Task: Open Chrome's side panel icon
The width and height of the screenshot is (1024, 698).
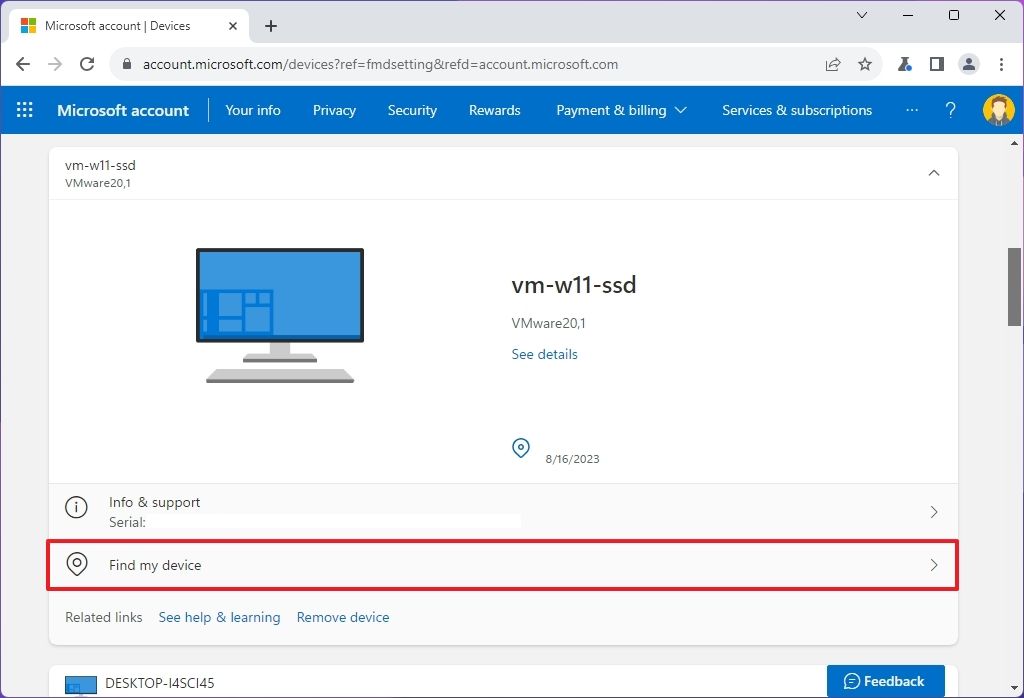Action: pos(936,63)
